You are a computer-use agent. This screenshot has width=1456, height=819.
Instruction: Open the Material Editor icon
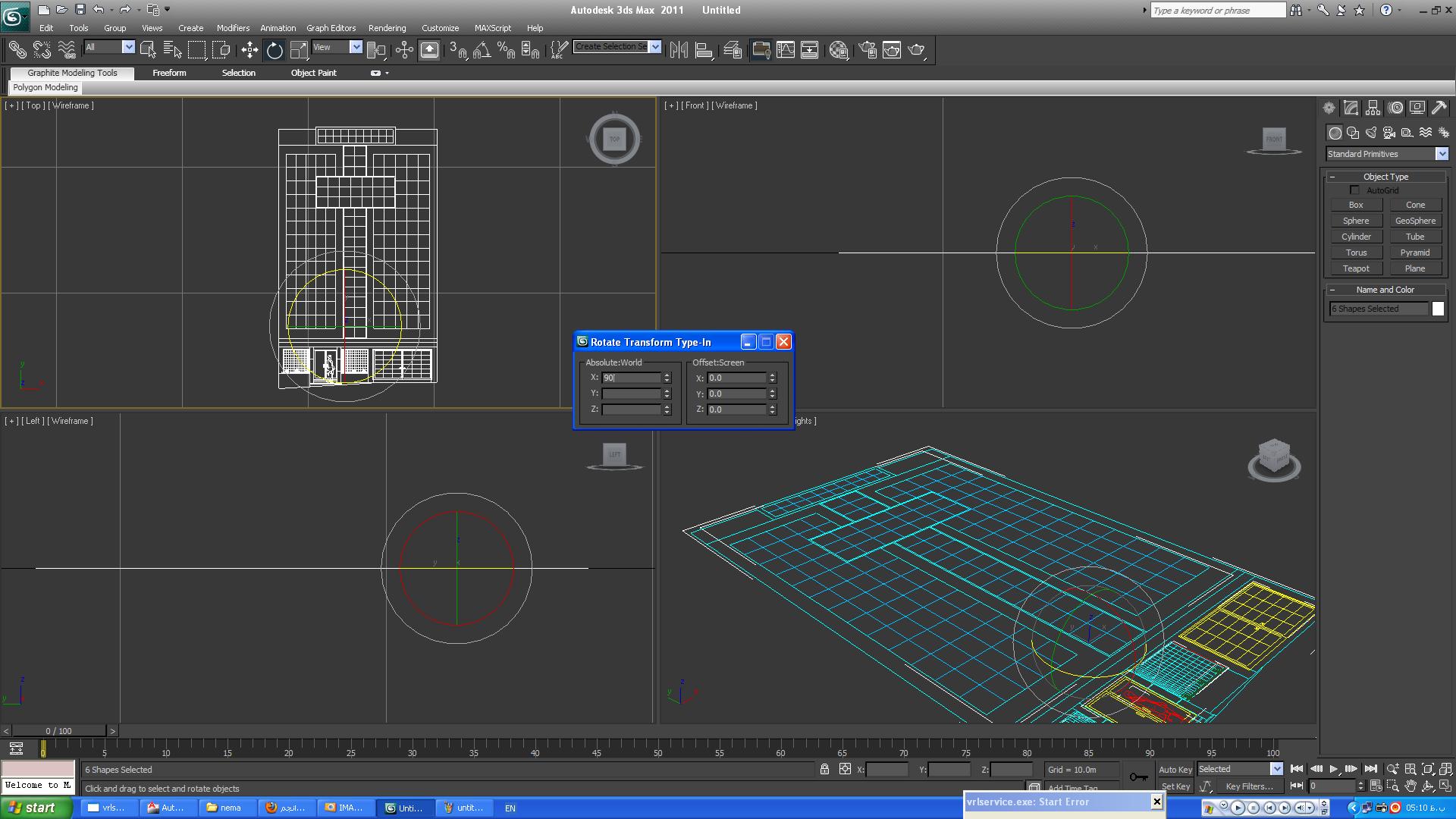[x=838, y=50]
